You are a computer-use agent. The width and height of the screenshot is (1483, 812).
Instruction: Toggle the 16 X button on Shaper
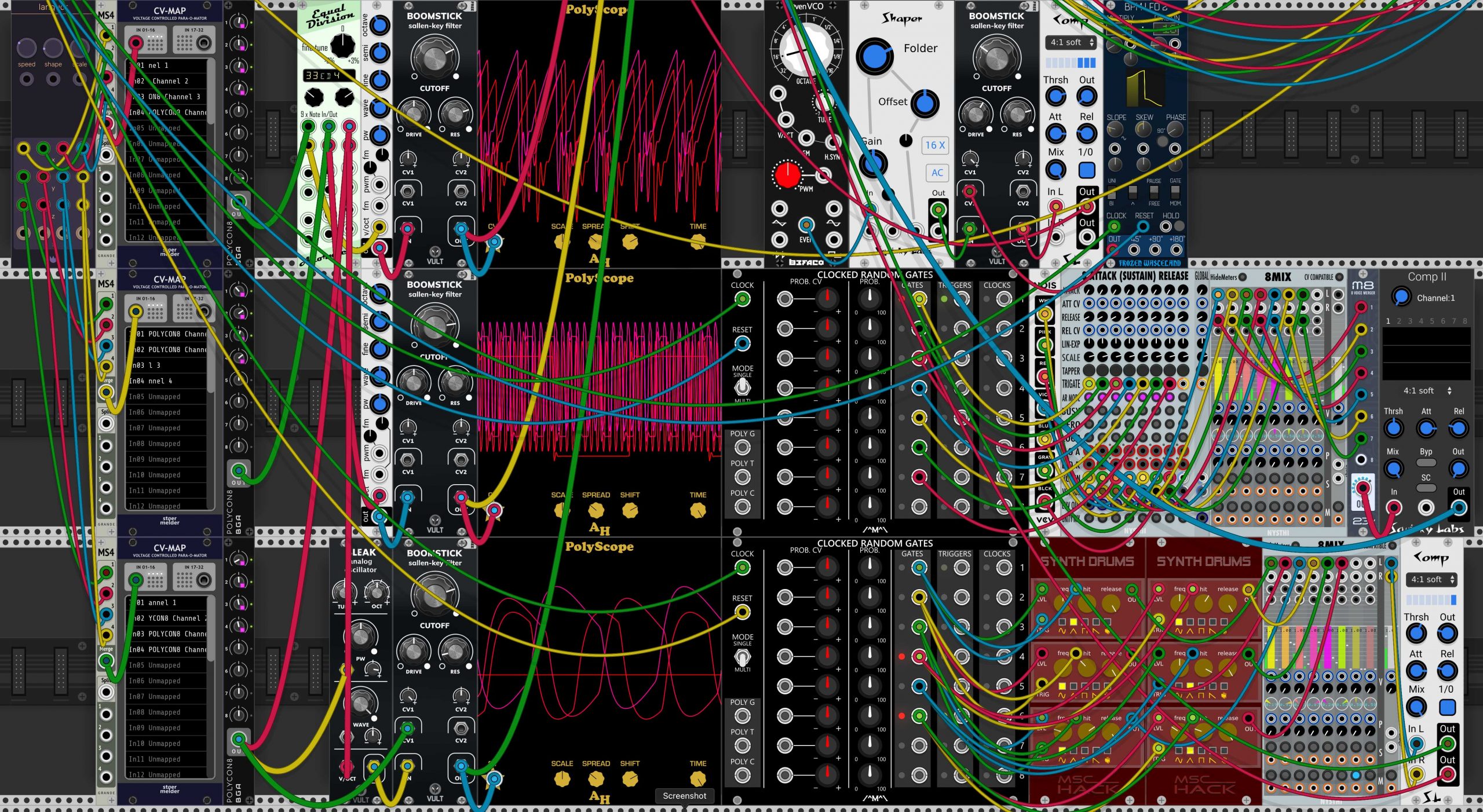click(x=935, y=145)
